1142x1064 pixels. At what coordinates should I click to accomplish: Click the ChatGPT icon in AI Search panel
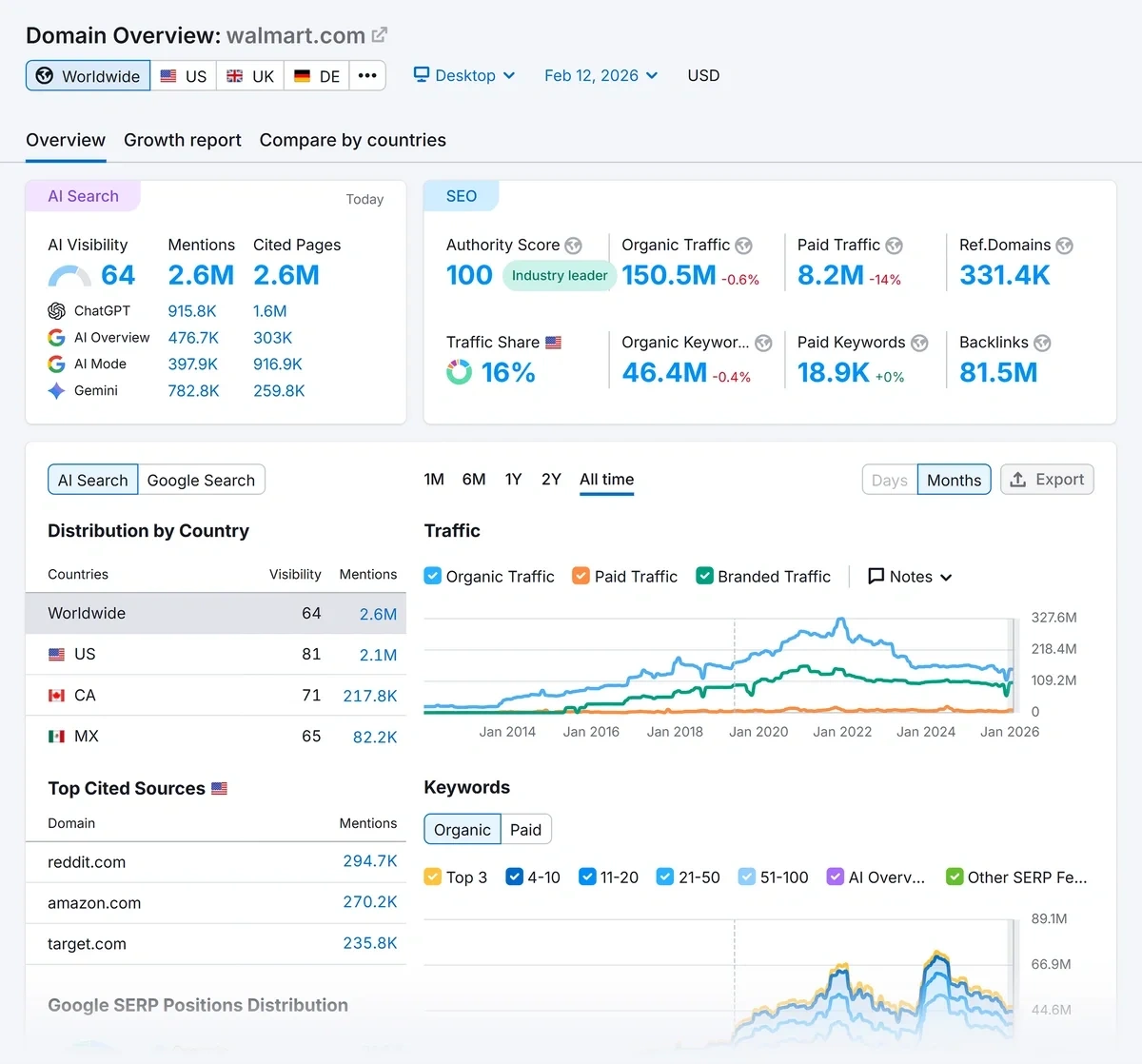[x=55, y=310]
